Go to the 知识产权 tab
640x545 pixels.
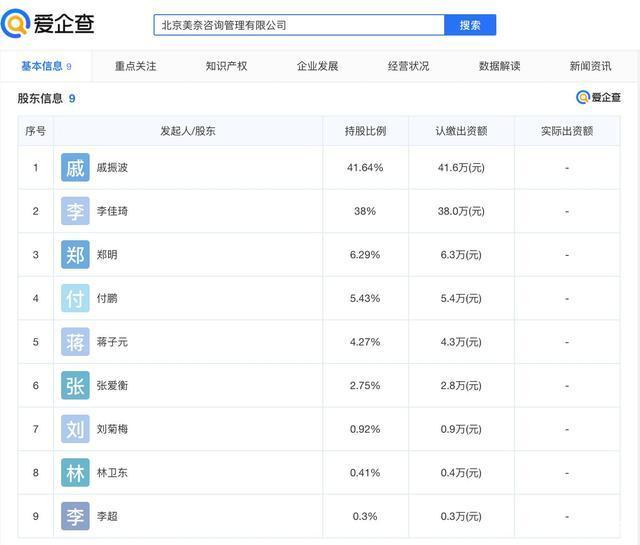(226, 66)
